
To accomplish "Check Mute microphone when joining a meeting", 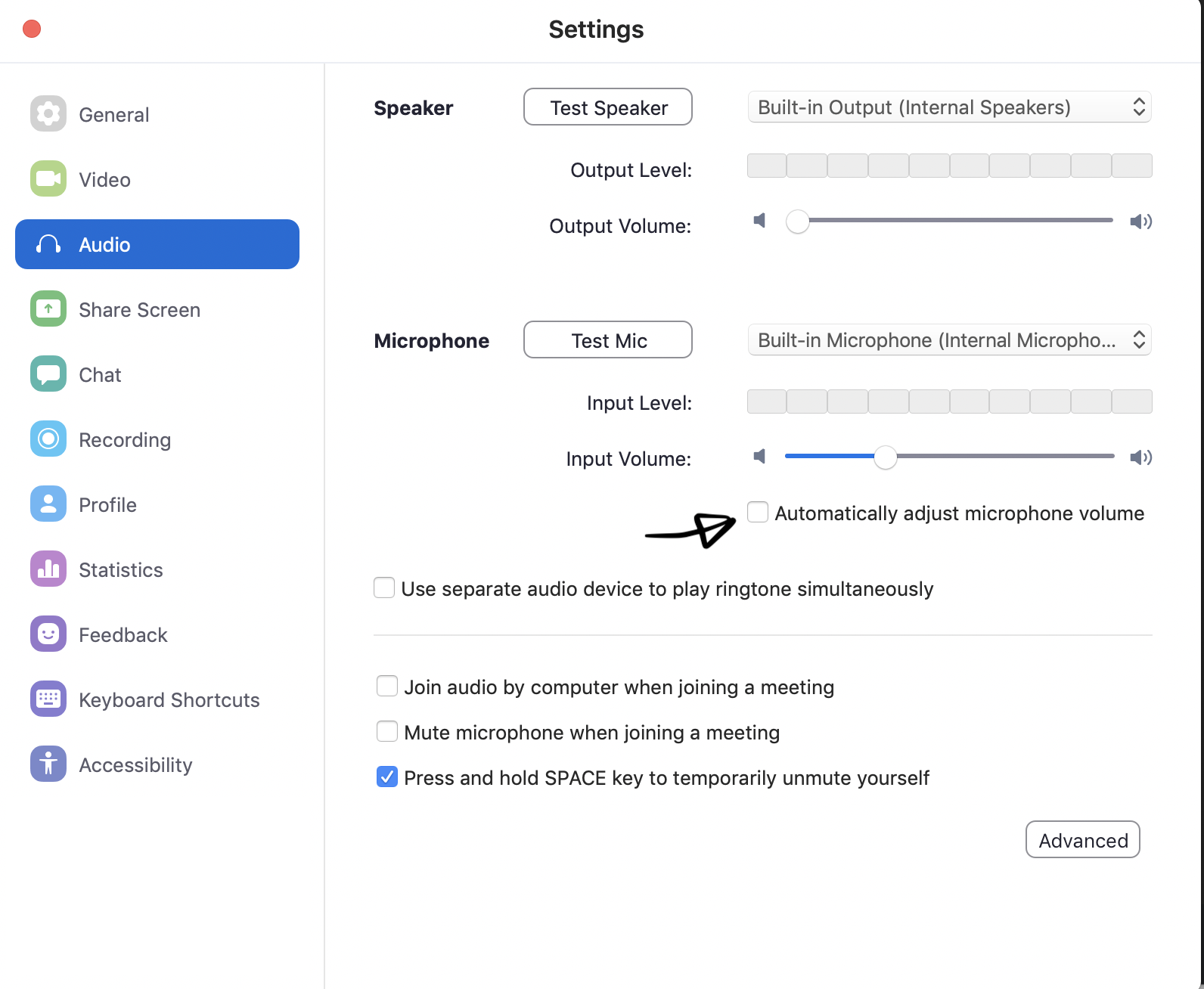I will pos(387,731).
